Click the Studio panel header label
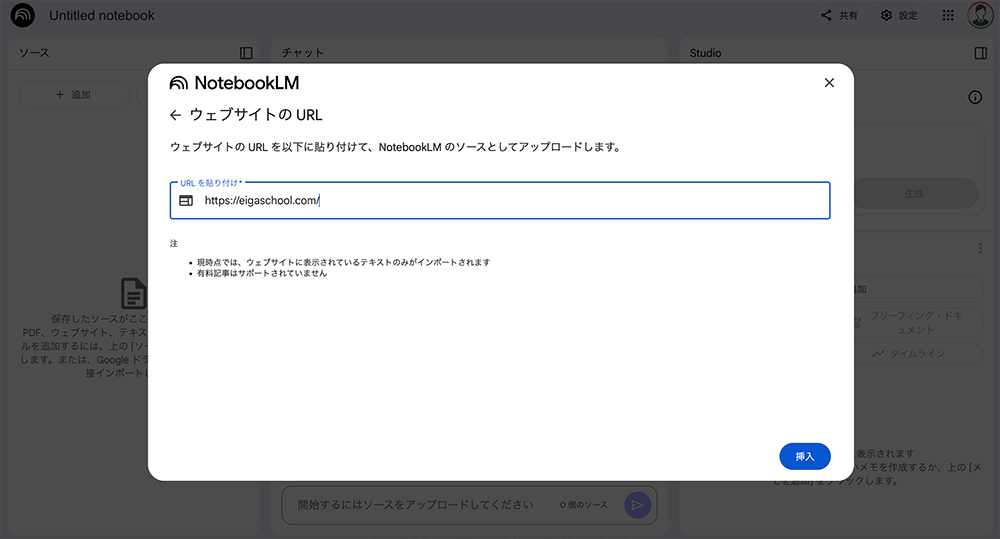 (x=705, y=53)
